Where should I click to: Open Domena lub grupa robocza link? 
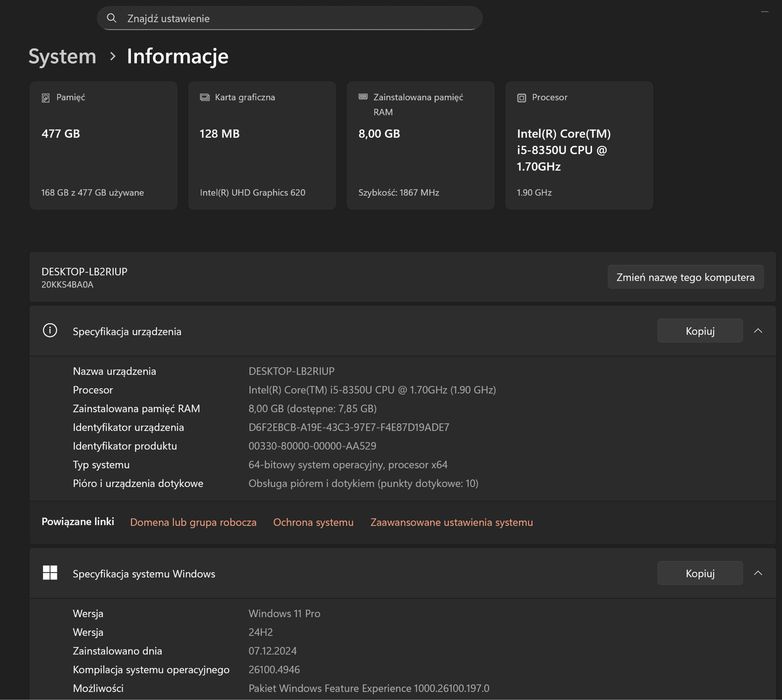coord(193,522)
